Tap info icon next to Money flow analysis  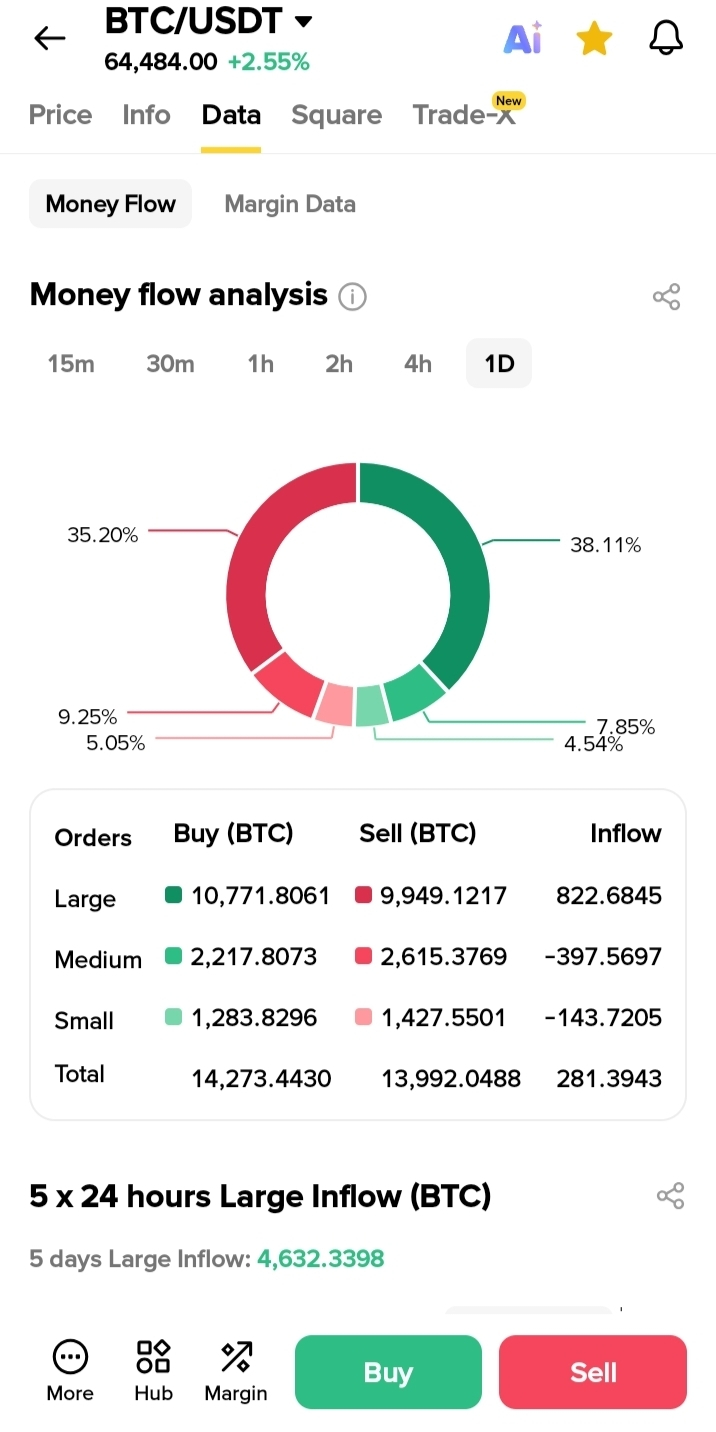coord(352,297)
